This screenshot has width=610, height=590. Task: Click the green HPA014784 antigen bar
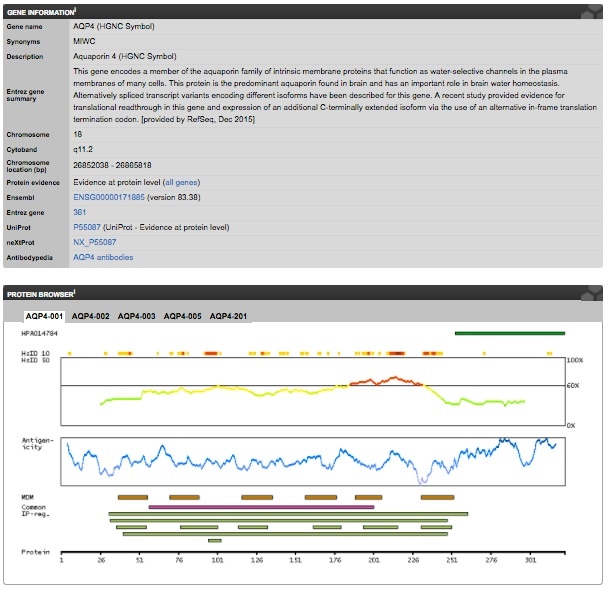(509, 333)
